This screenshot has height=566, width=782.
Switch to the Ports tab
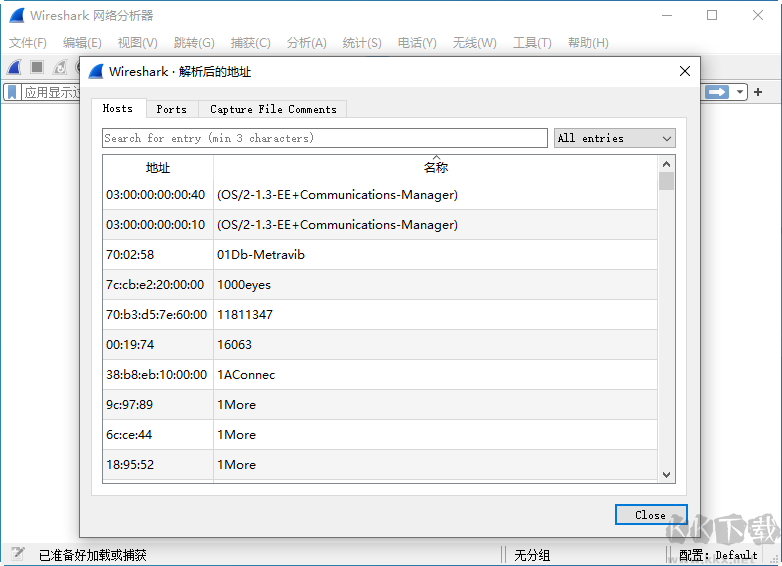tap(171, 109)
